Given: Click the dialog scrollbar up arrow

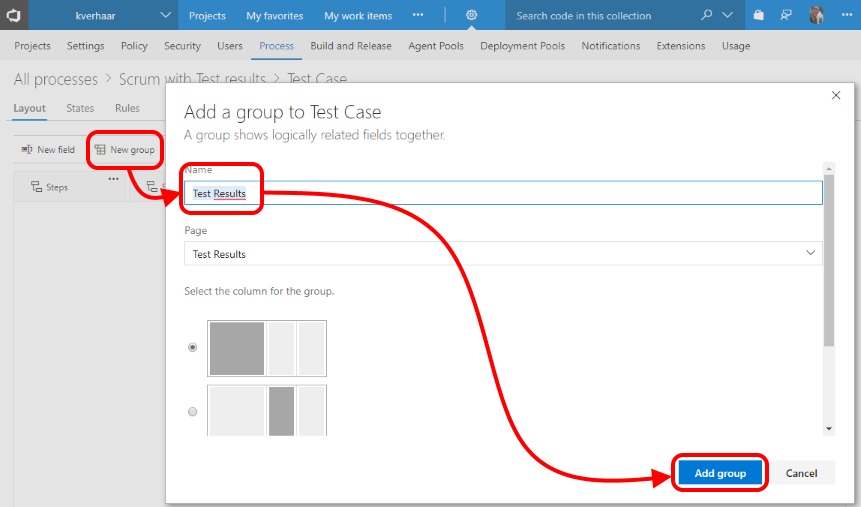Looking at the screenshot, I should click(x=829, y=168).
